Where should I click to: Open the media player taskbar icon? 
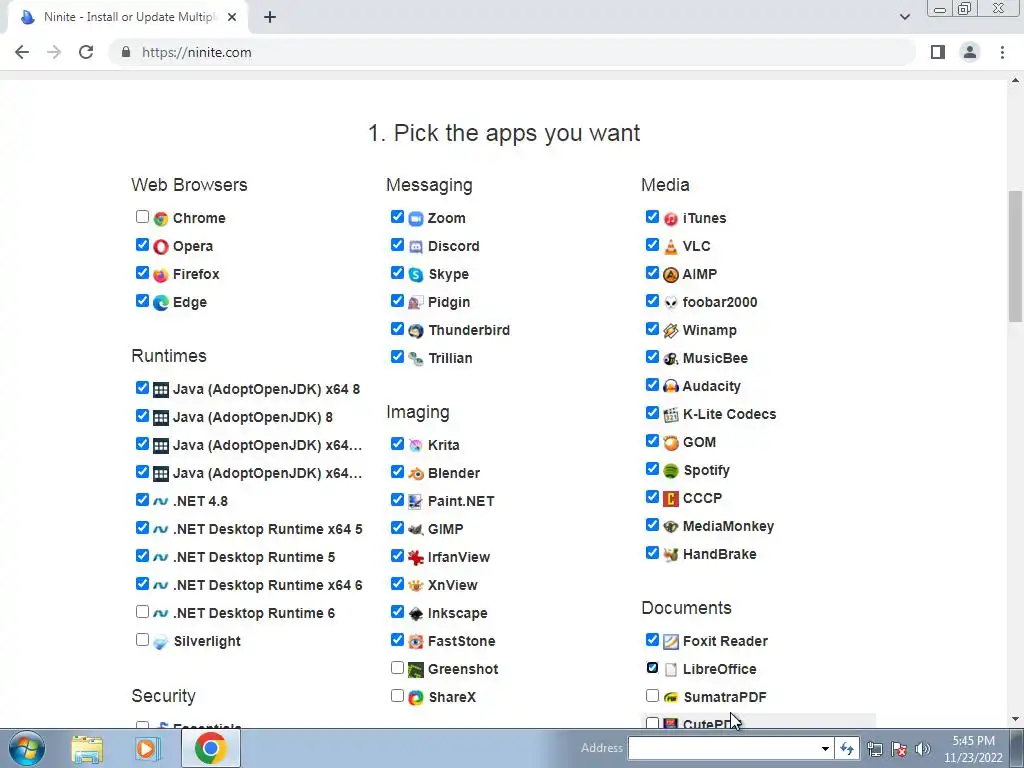[x=148, y=748]
